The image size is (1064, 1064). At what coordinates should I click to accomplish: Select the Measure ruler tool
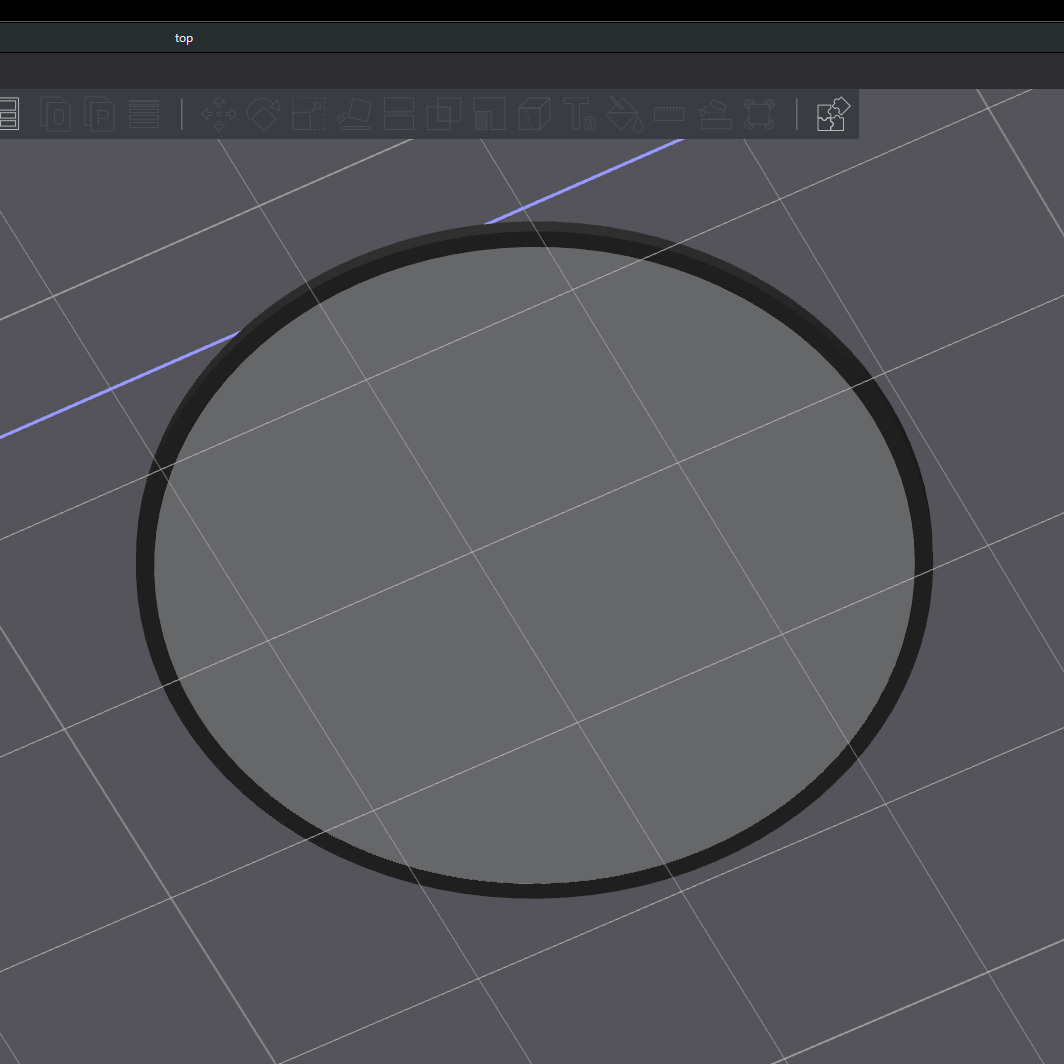point(669,114)
